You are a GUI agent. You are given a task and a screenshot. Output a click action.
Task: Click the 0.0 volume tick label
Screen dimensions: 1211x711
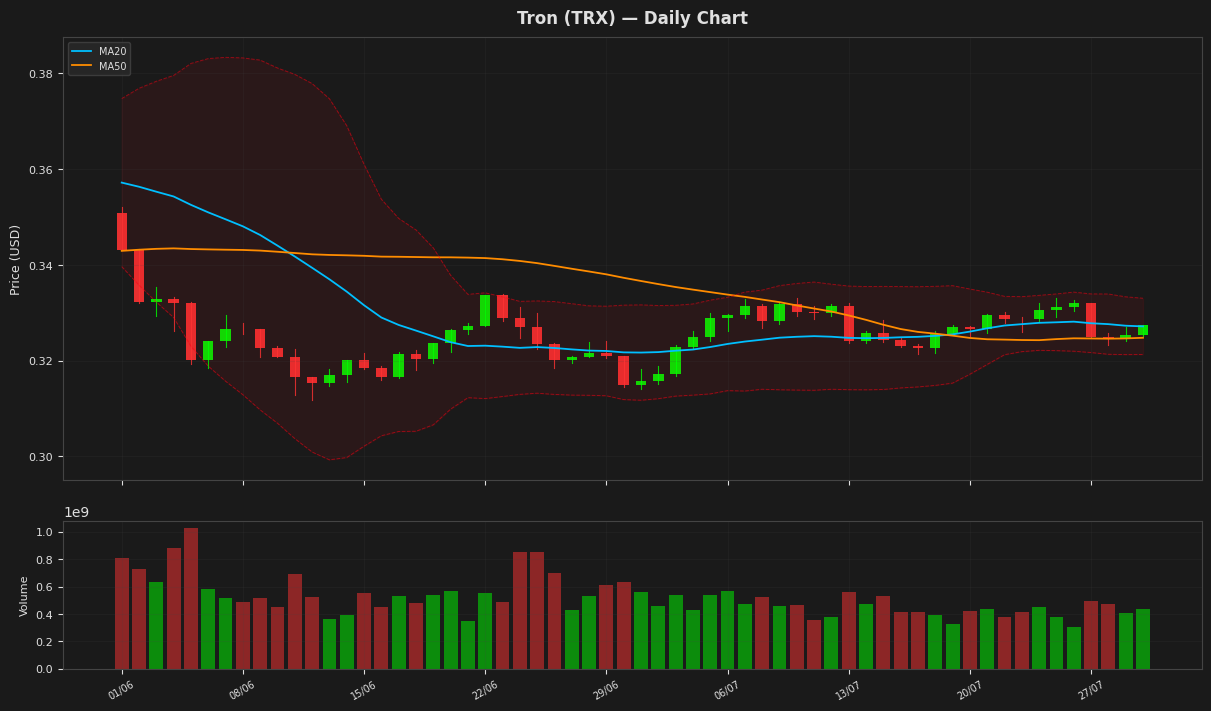[46, 670]
